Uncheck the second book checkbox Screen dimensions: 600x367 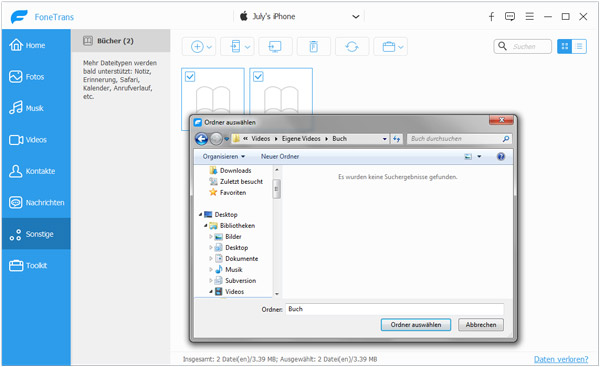click(258, 77)
